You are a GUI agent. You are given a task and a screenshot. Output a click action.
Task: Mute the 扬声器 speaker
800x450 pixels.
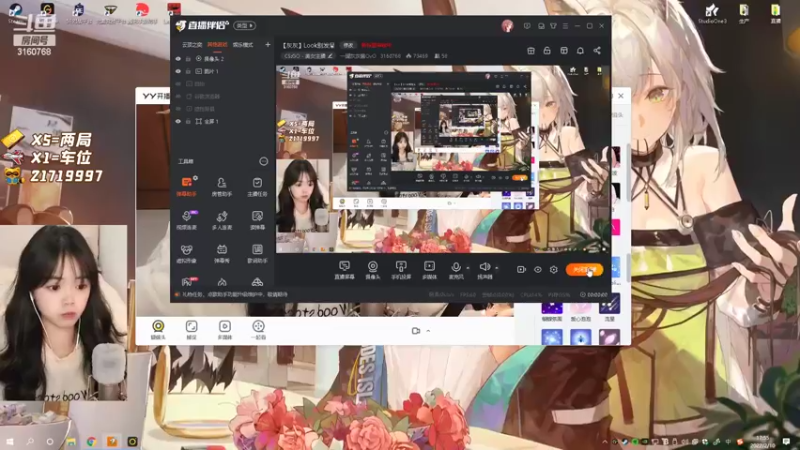[x=484, y=270]
